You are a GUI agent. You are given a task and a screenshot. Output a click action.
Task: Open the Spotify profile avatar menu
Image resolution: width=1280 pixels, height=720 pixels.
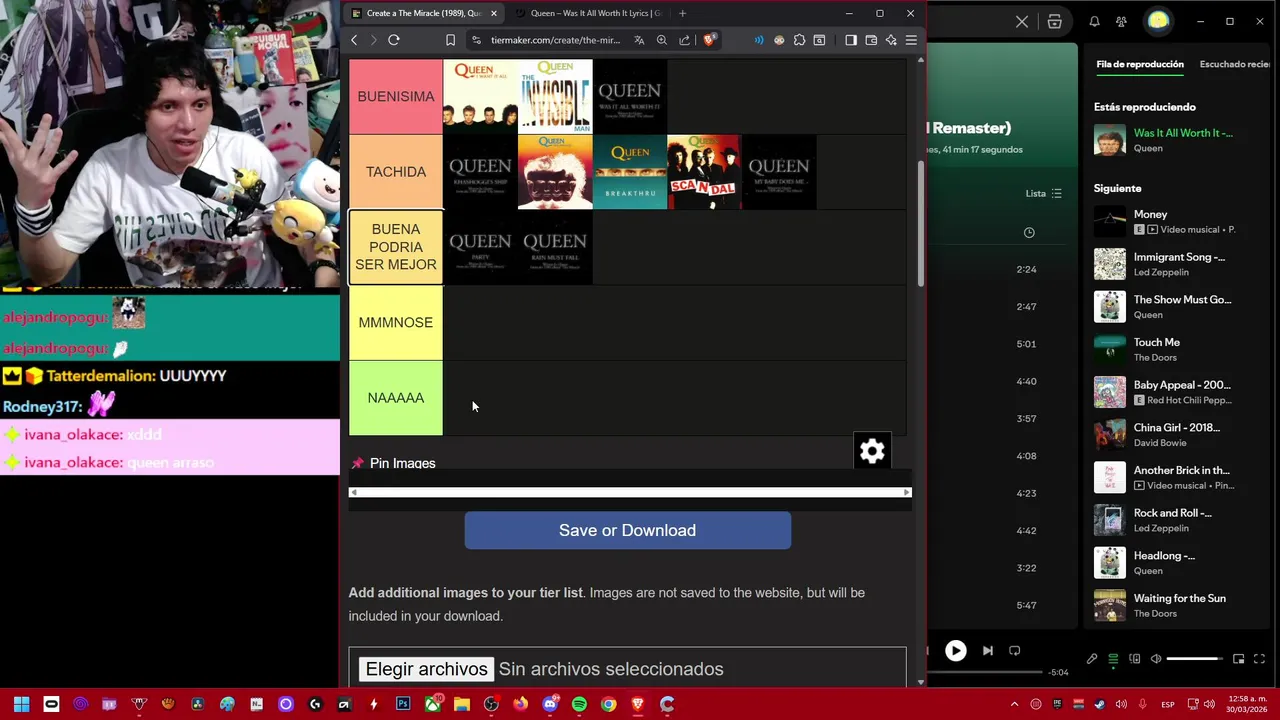click(x=1158, y=21)
